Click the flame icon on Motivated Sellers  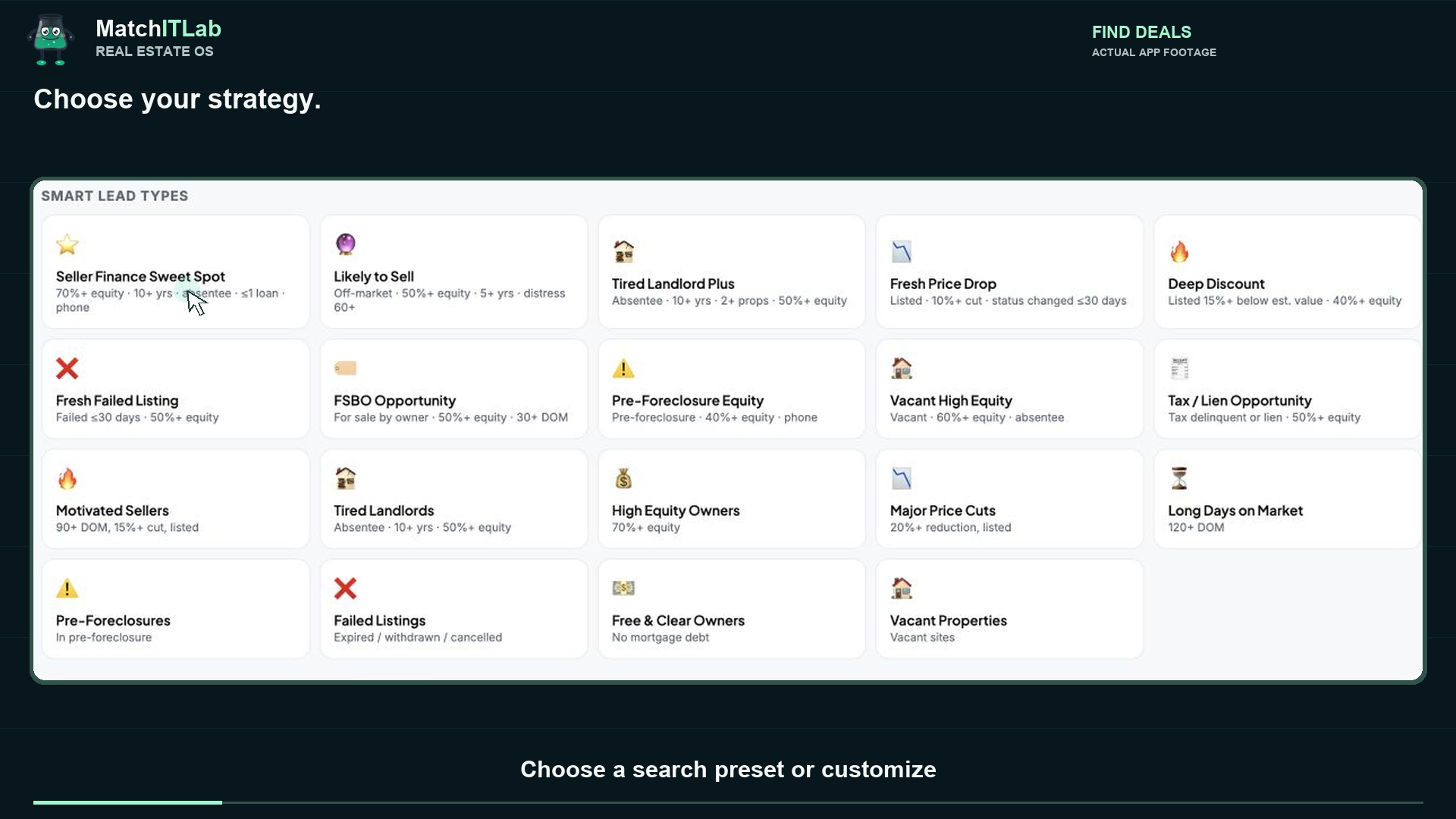pos(67,479)
